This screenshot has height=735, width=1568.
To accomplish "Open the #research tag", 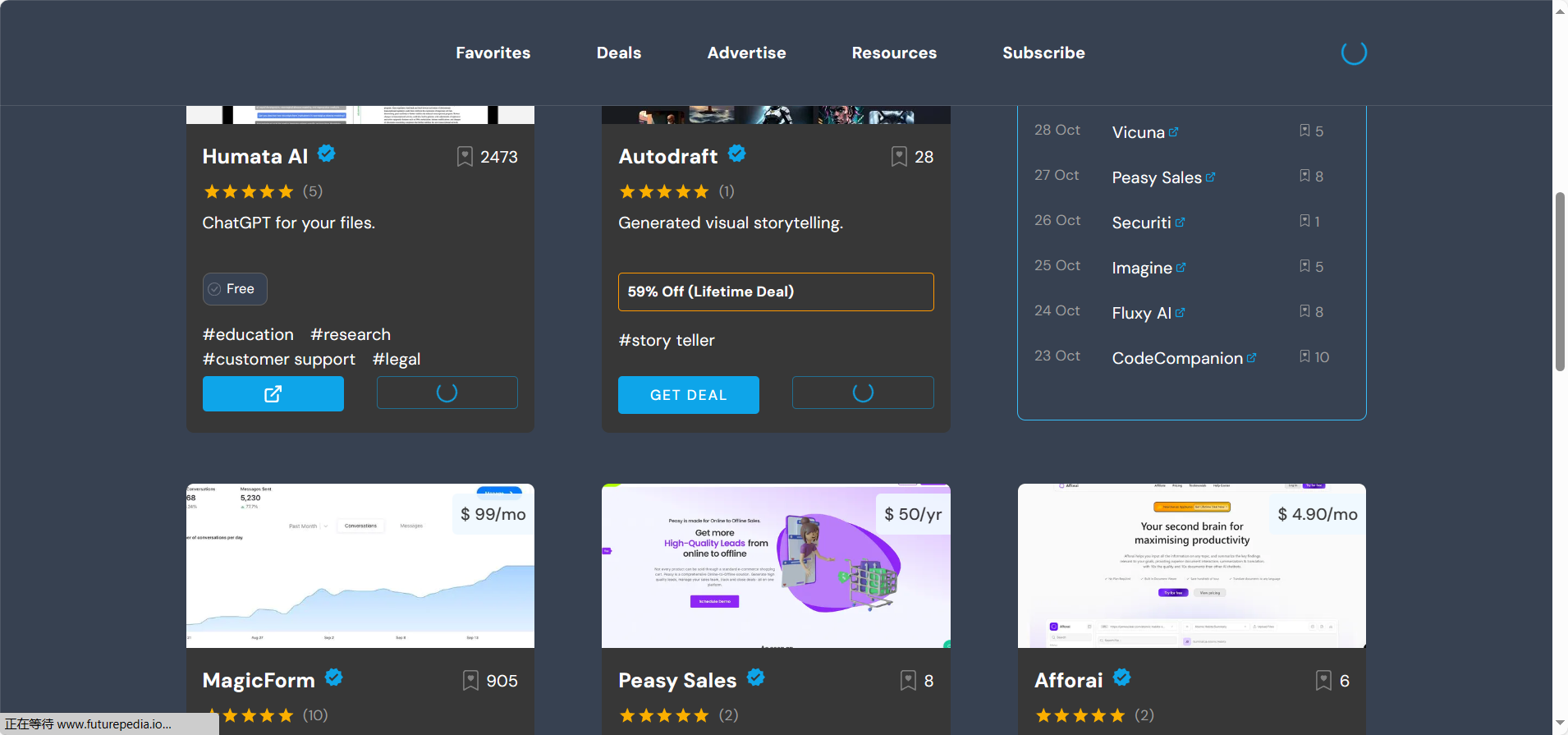I will [351, 334].
